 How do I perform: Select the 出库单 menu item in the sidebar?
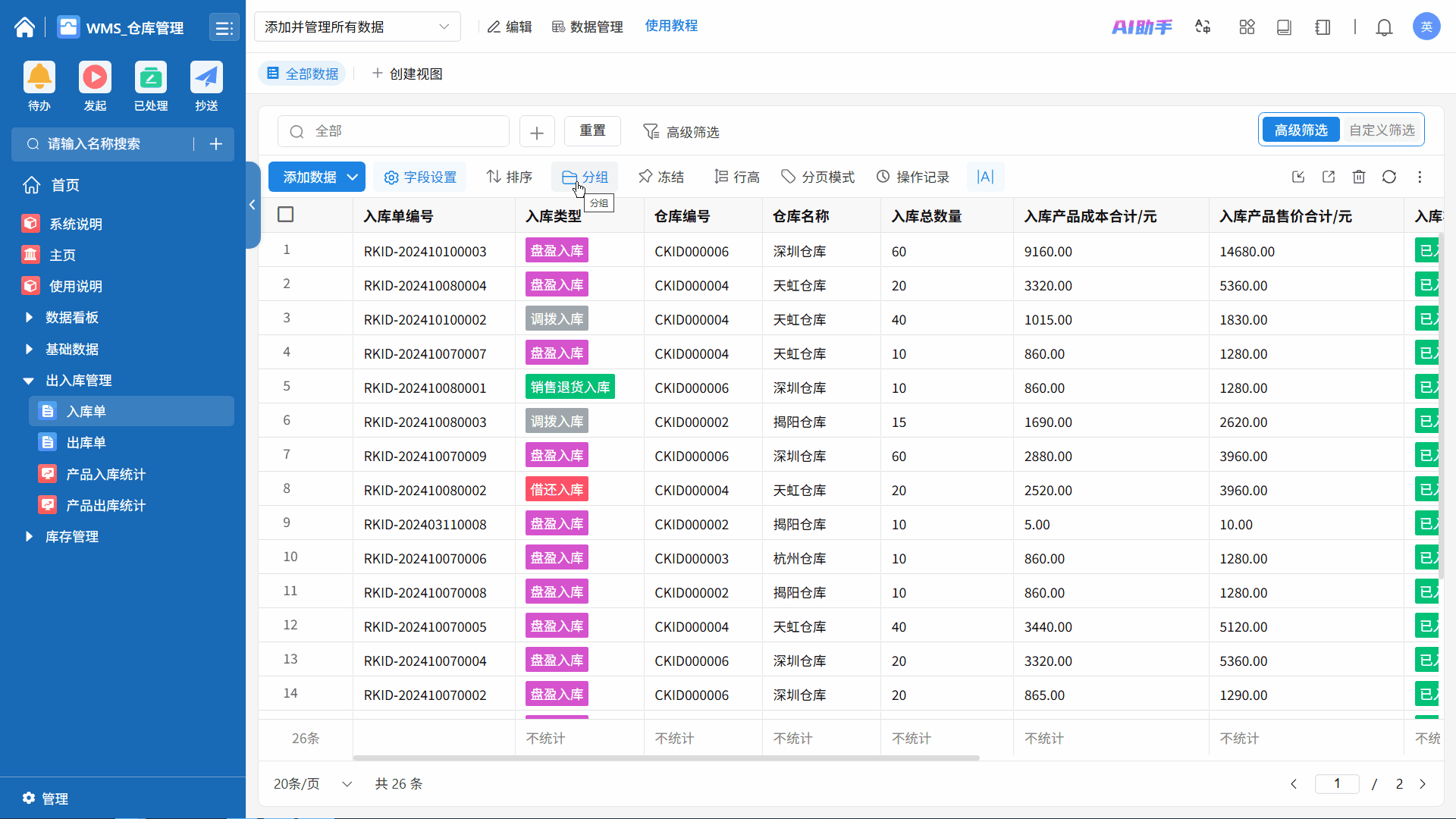86,442
